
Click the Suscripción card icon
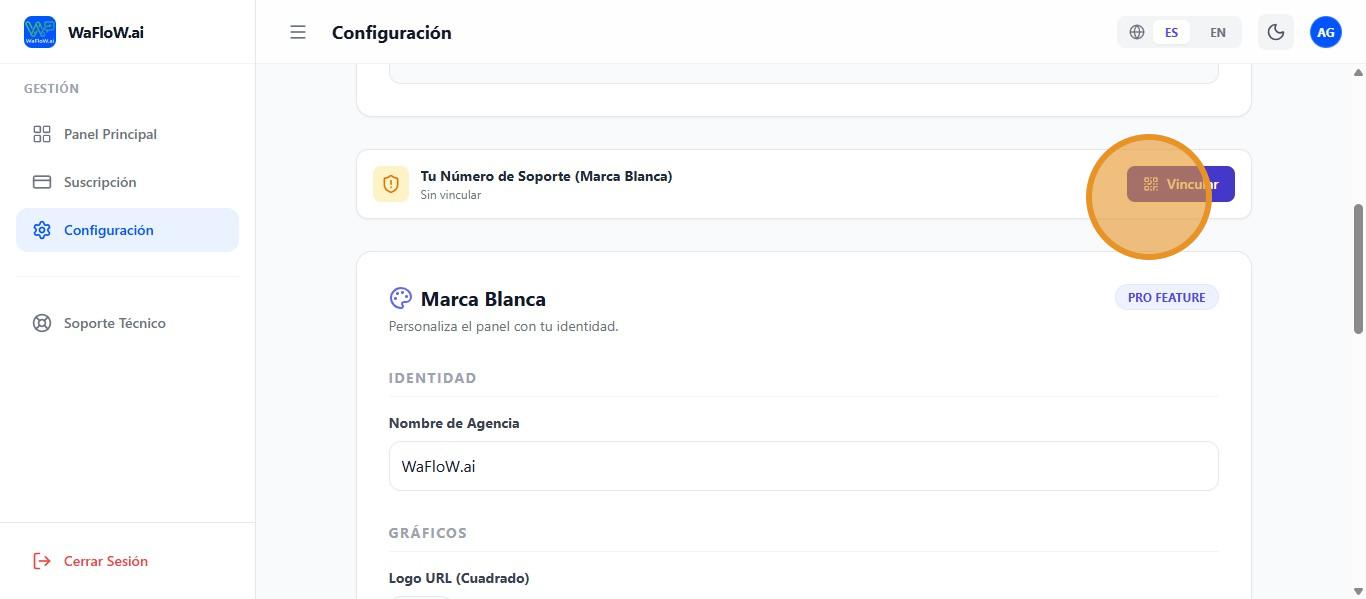42,182
